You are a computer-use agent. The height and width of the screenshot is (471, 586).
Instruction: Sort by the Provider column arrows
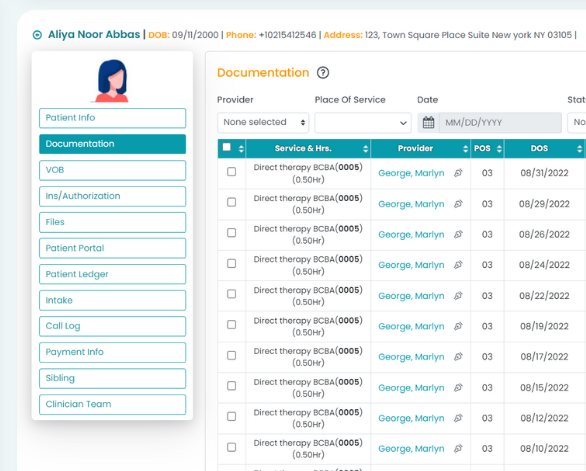(465, 149)
